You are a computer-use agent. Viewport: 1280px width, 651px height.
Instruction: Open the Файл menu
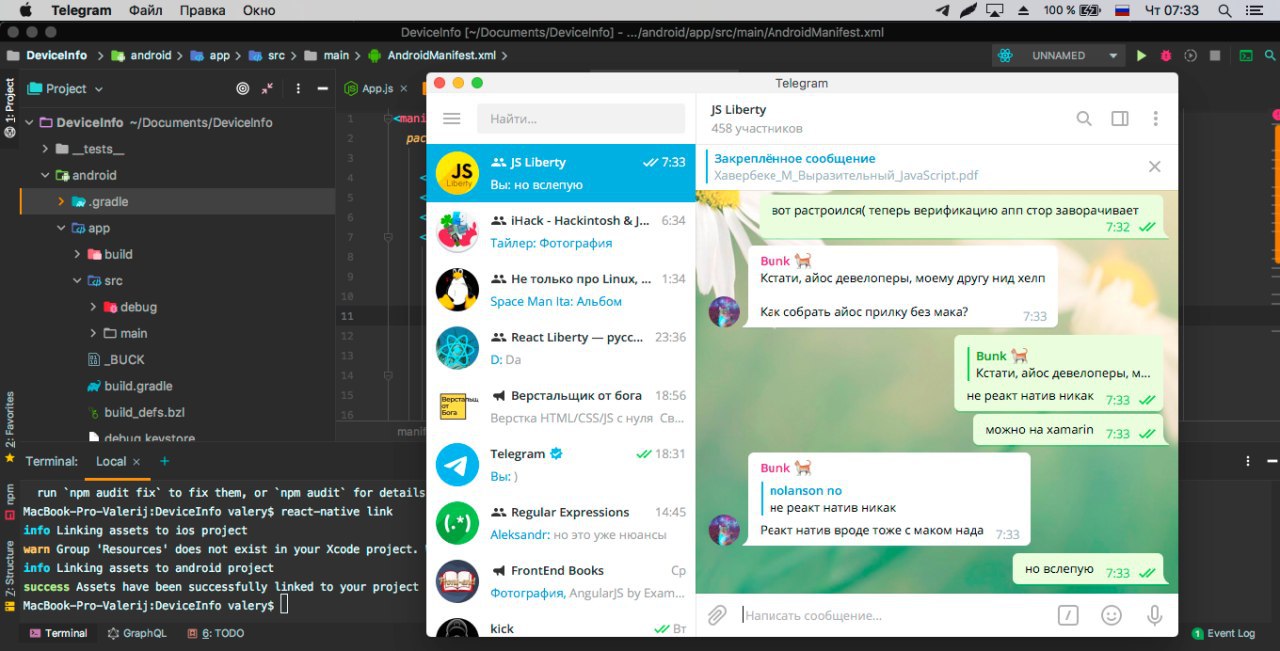click(x=147, y=10)
